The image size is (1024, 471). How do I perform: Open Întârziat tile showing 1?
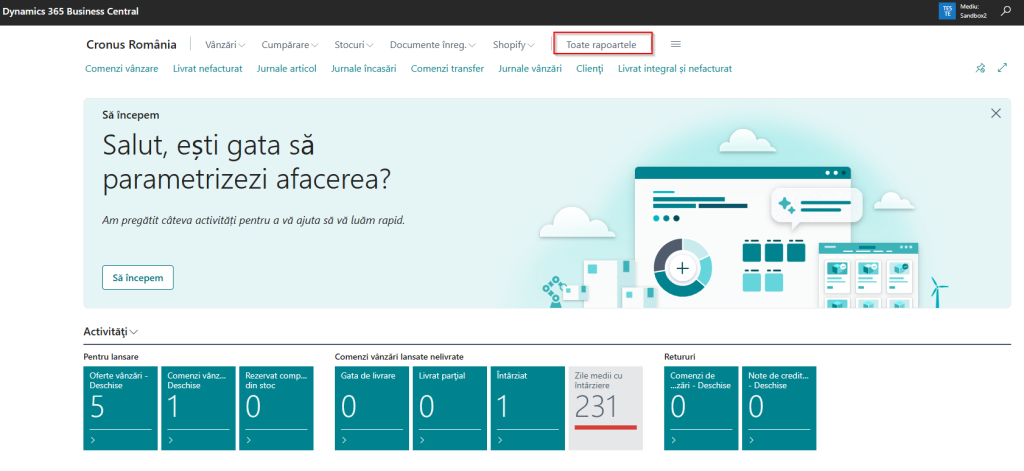(x=528, y=408)
